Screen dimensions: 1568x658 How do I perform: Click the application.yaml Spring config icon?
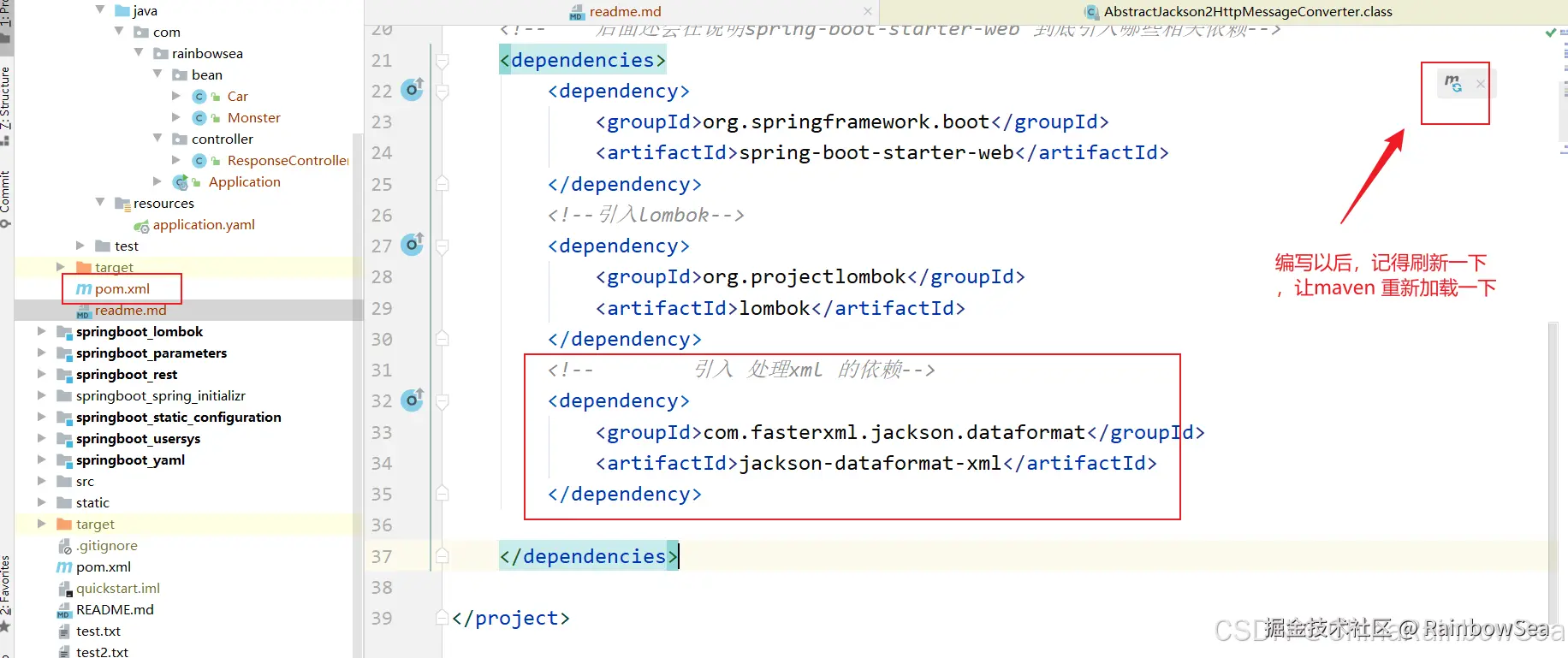click(x=142, y=225)
